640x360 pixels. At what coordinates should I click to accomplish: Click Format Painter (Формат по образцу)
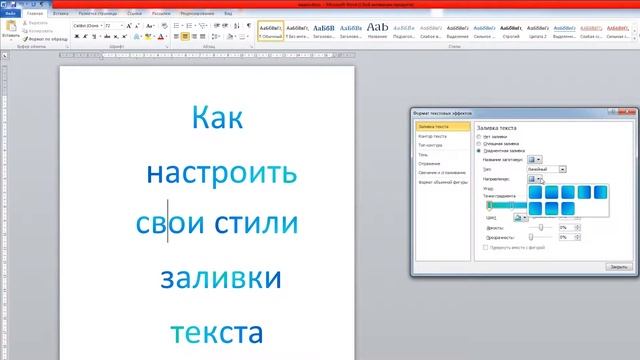tap(45, 39)
